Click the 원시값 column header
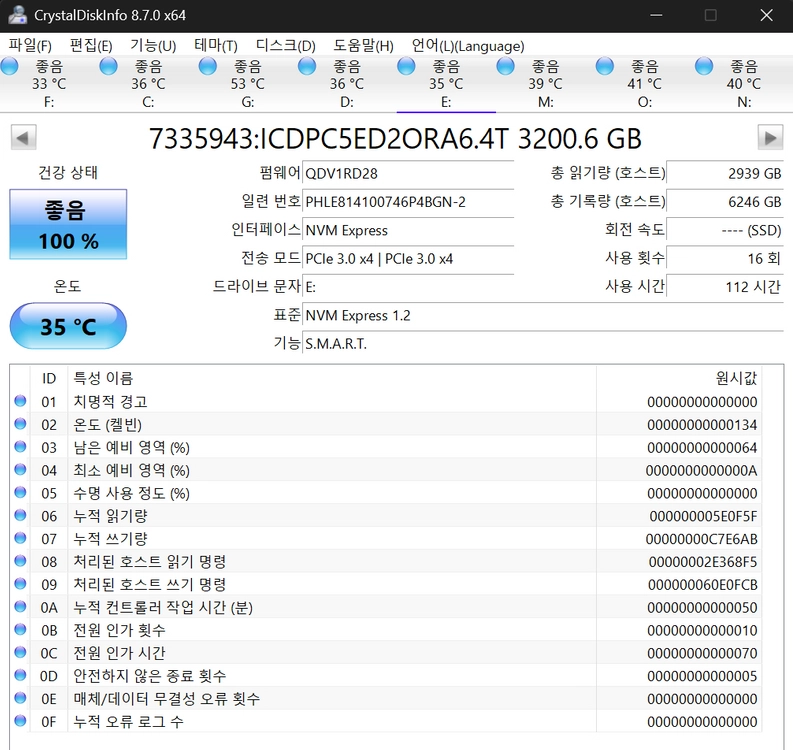 tap(679, 378)
